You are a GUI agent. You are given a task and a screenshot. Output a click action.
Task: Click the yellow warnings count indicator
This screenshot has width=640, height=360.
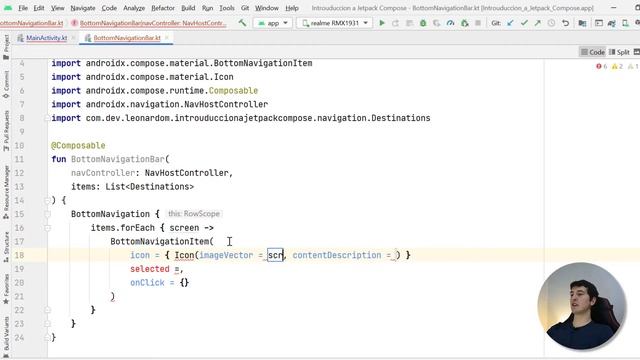coord(617,66)
